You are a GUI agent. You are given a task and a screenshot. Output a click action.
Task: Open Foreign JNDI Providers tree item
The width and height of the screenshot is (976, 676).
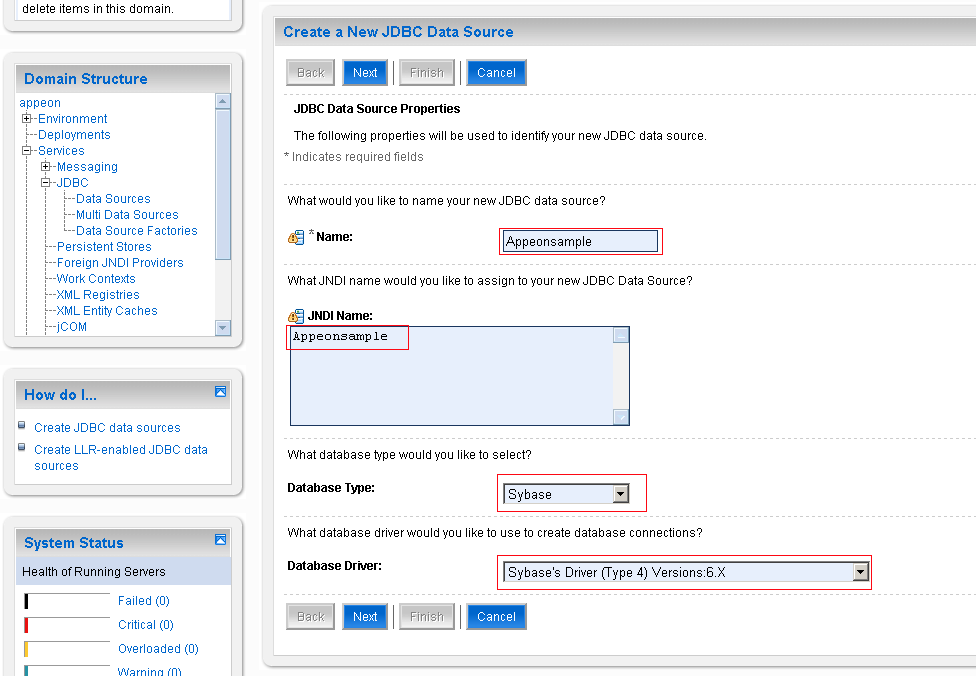point(120,263)
